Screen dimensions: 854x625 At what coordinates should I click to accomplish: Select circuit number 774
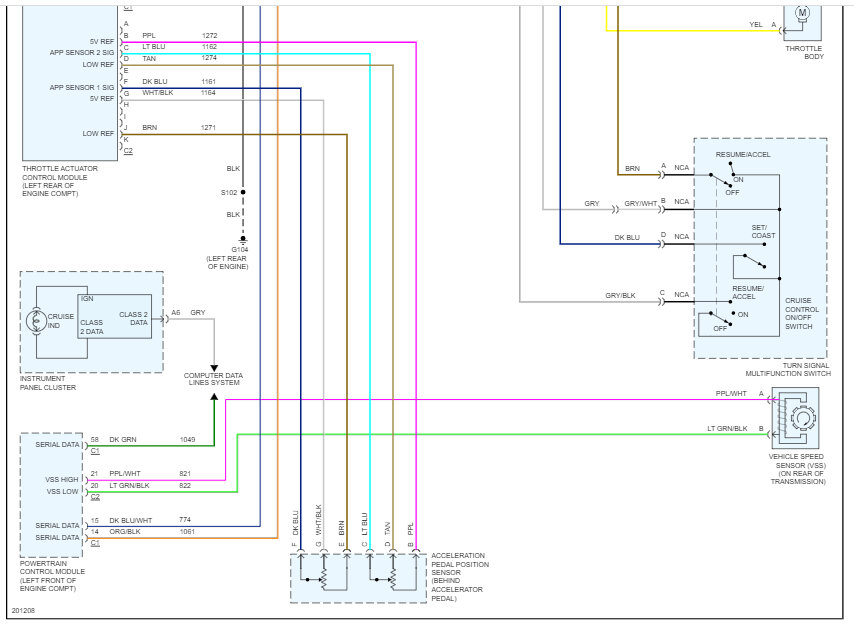(185, 519)
